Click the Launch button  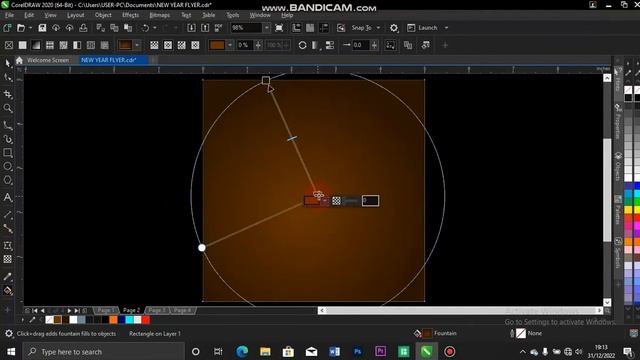tap(423, 28)
